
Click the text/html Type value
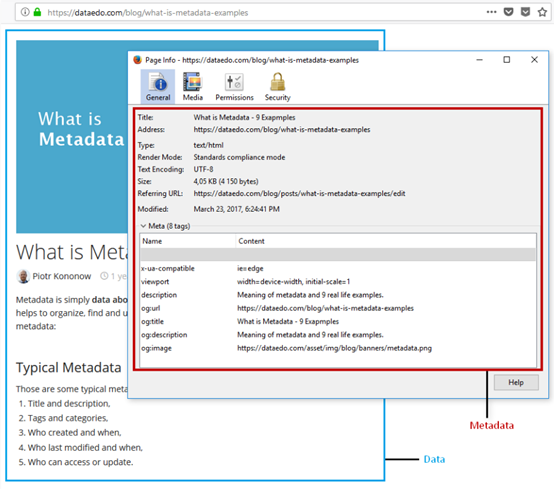[x=208, y=145]
